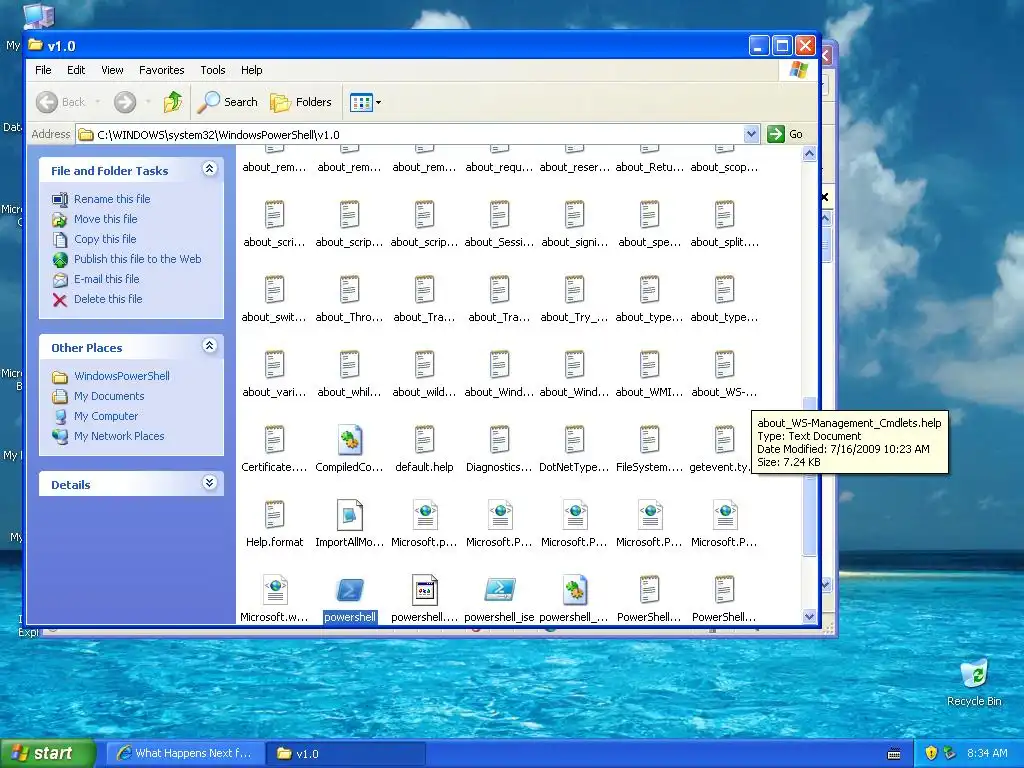Click the Start button

point(47,753)
